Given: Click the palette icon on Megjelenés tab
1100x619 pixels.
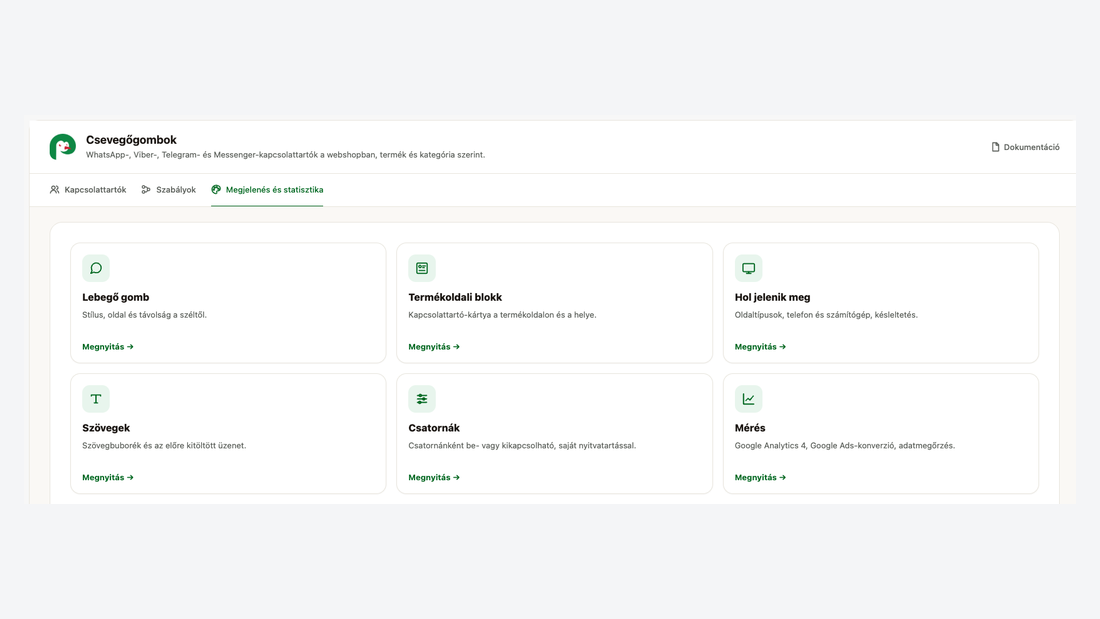Looking at the screenshot, I should tap(216, 189).
